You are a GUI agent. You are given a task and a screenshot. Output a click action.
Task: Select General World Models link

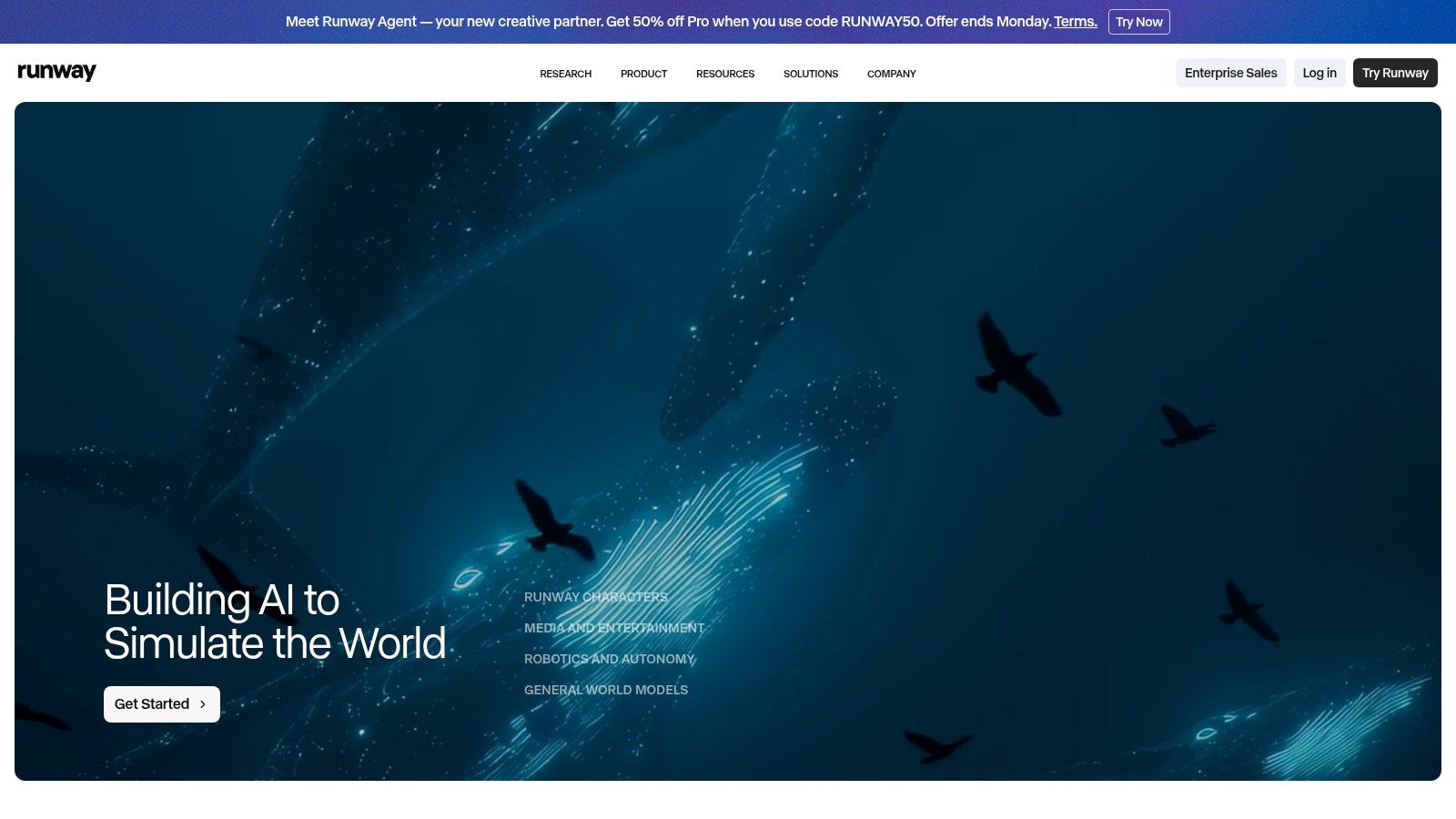point(606,690)
